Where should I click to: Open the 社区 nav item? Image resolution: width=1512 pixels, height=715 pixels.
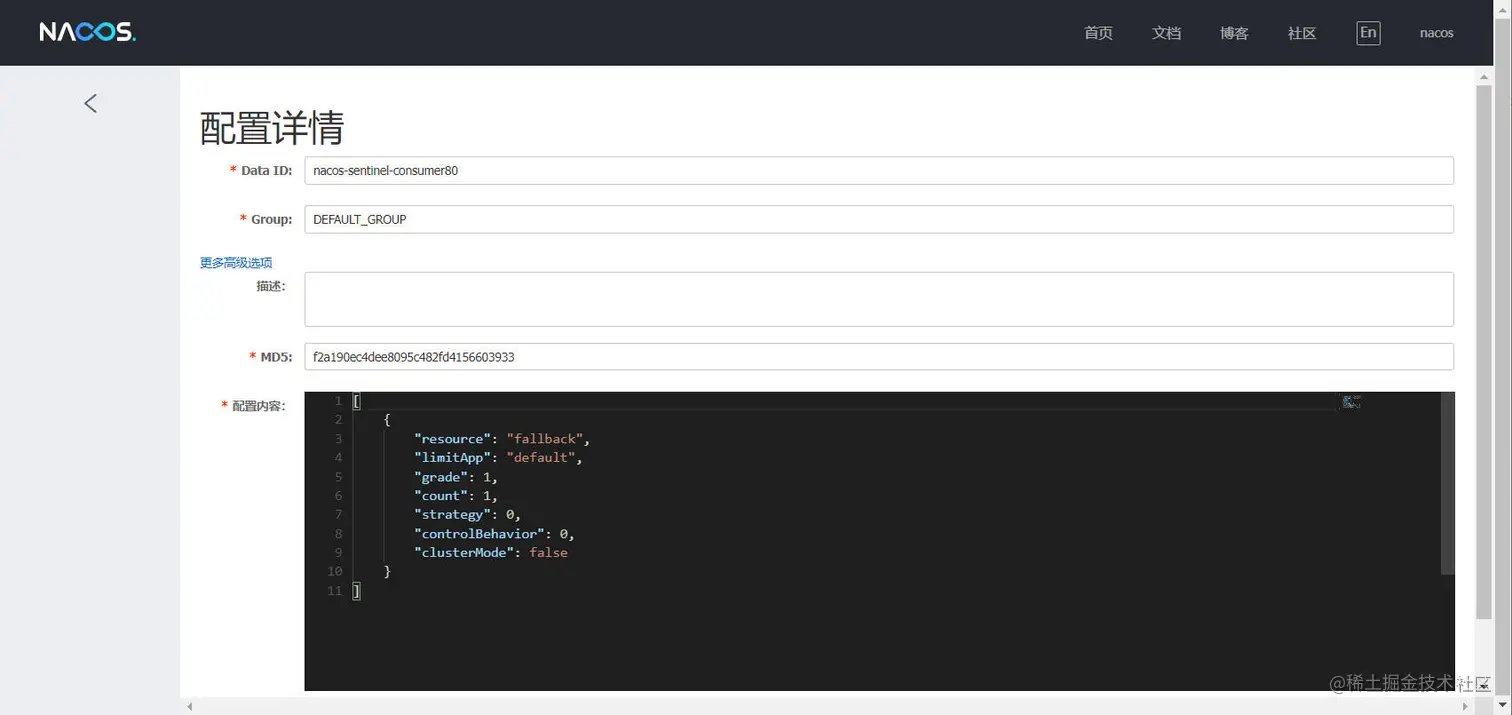pos(1302,33)
